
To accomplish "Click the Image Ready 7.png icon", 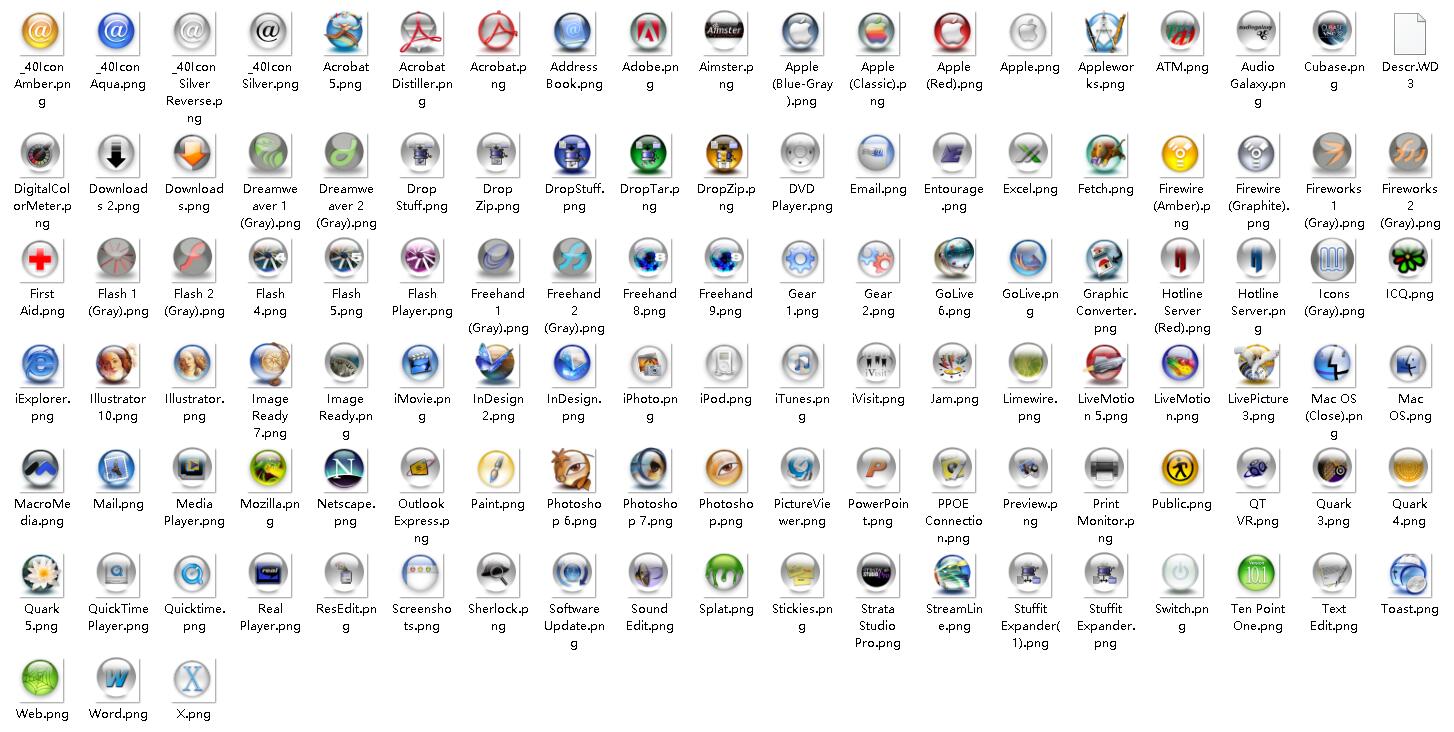I will click(269, 364).
